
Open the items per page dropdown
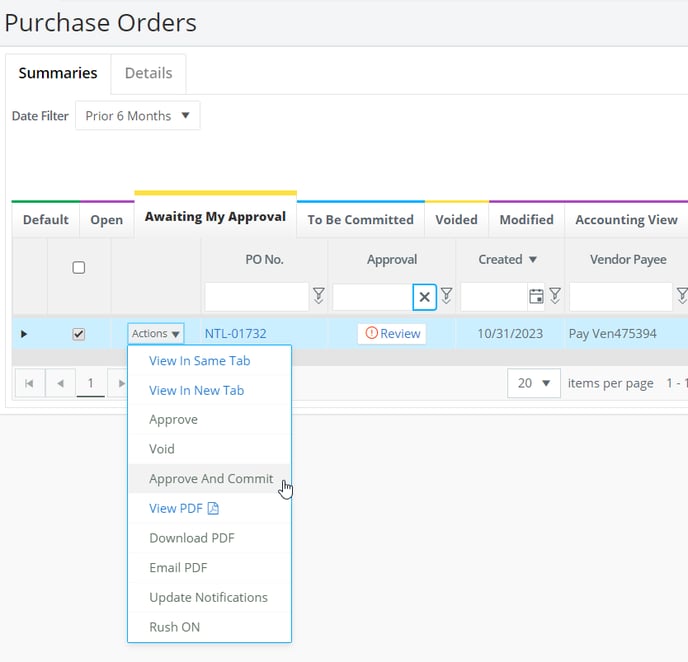(x=534, y=383)
